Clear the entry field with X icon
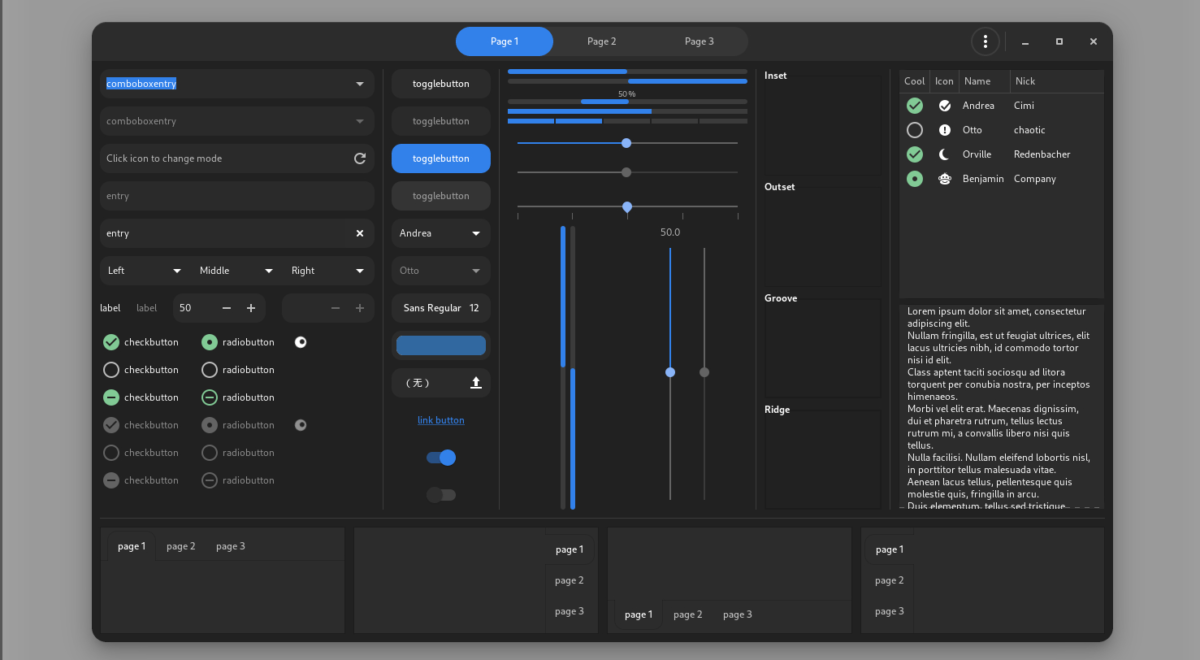1200x660 pixels. pos(360,233)
